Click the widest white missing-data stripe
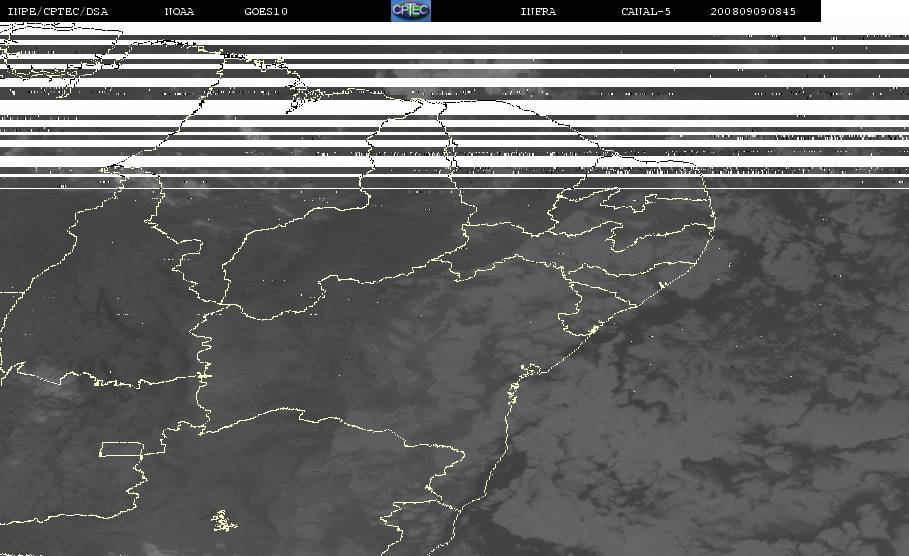This screenshot has width=909, height=556. point(454,108)
